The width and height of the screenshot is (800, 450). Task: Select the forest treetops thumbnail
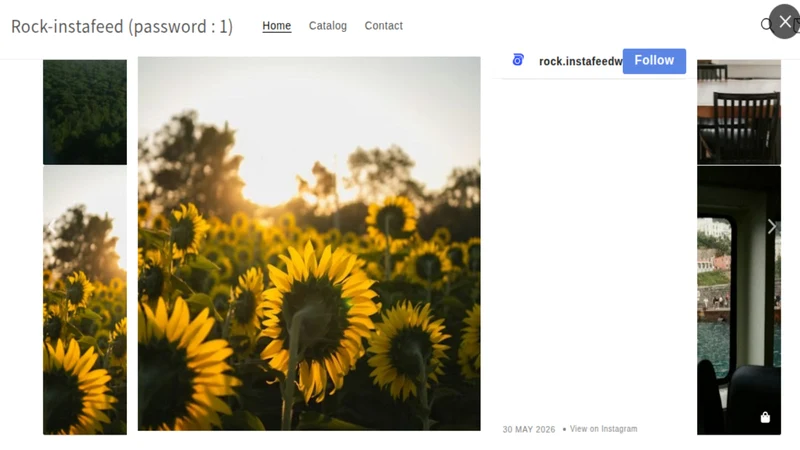(85, 112)
